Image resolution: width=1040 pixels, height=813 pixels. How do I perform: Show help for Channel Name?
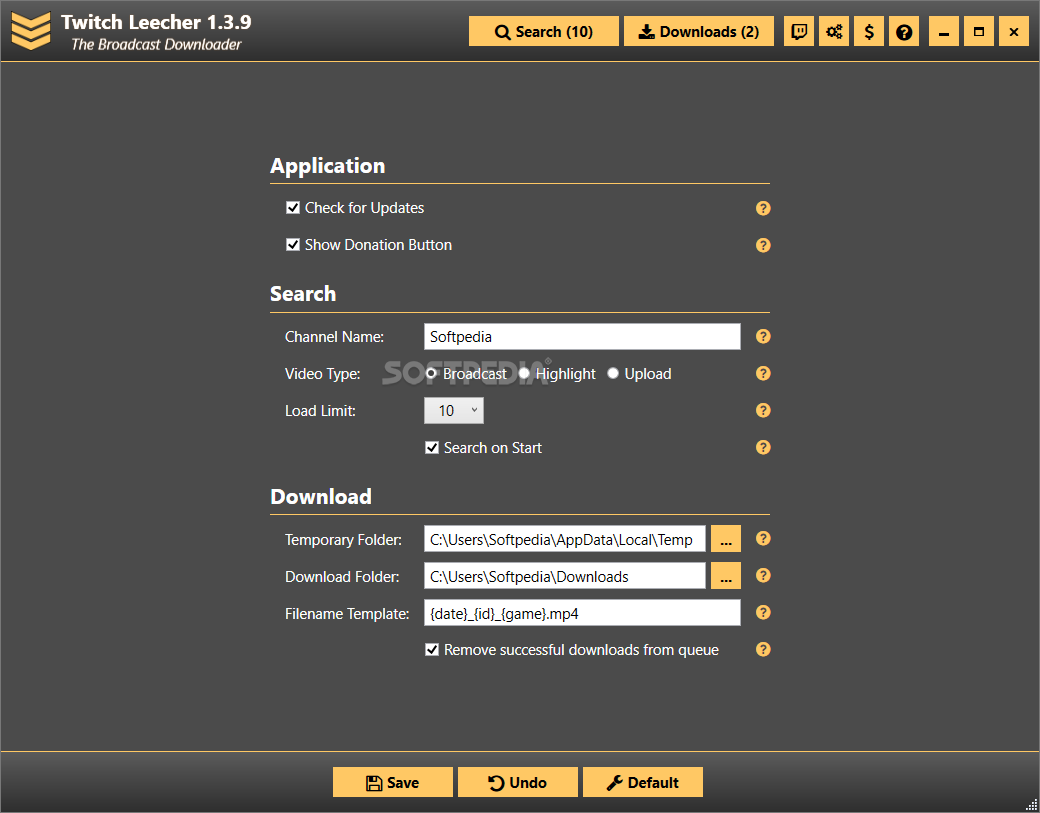763,336
